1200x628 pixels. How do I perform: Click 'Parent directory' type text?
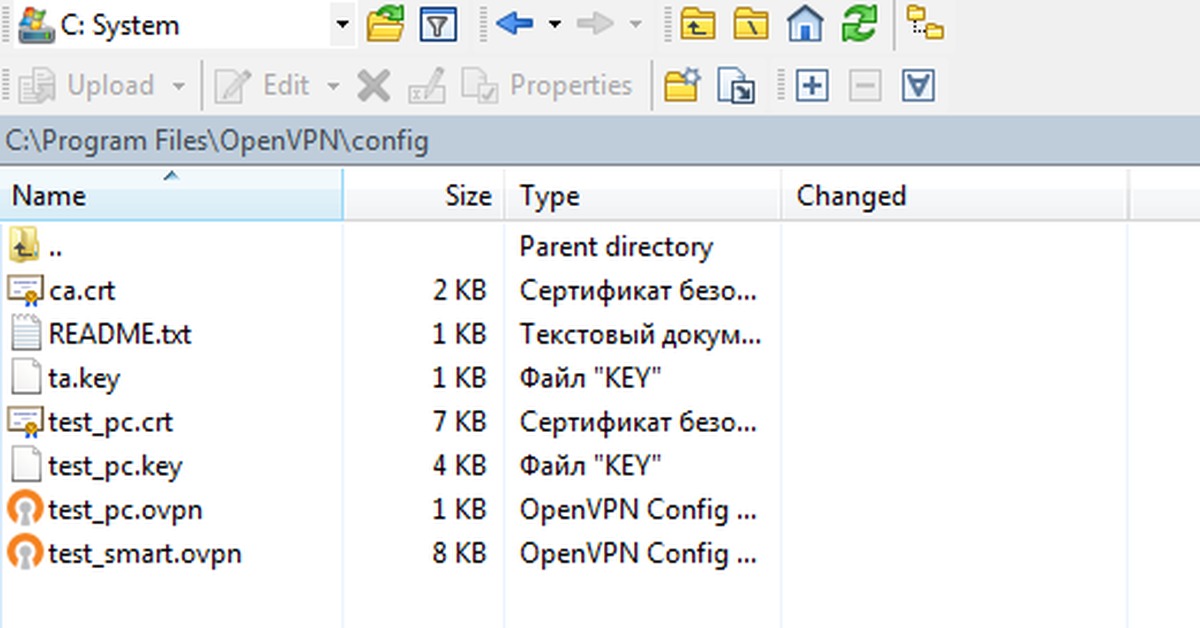[x=616, y=246]
